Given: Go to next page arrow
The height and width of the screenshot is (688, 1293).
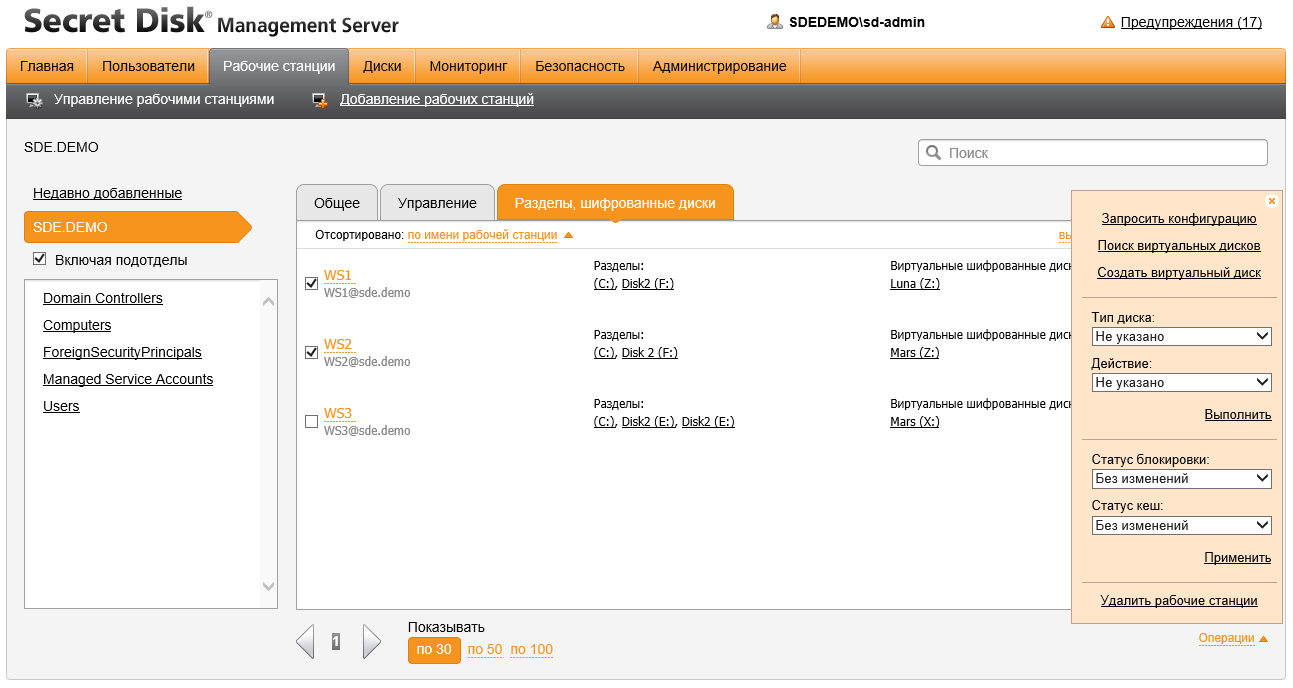Looking at the screenshot, I should pos(372,642).
